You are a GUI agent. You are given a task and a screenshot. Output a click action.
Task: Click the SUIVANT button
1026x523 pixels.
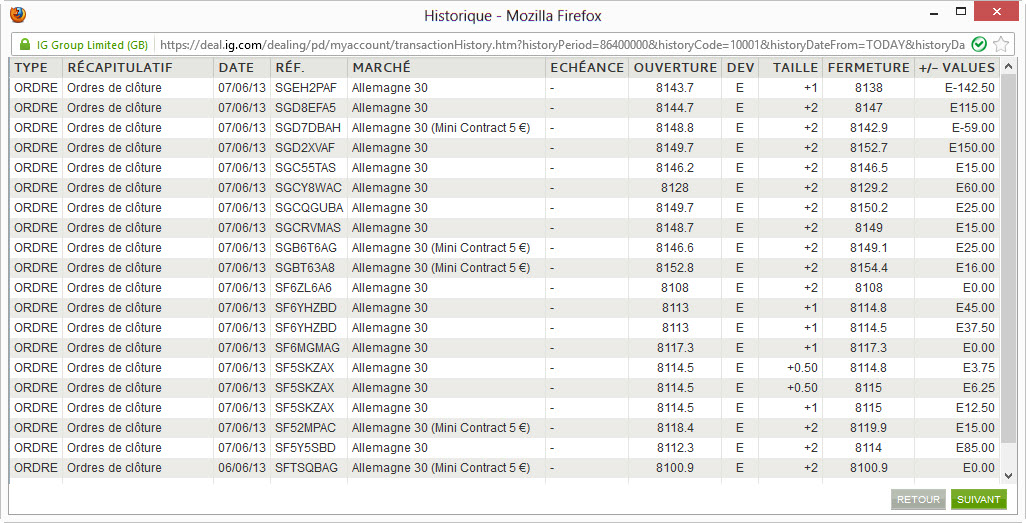click(x=978, y=499)
